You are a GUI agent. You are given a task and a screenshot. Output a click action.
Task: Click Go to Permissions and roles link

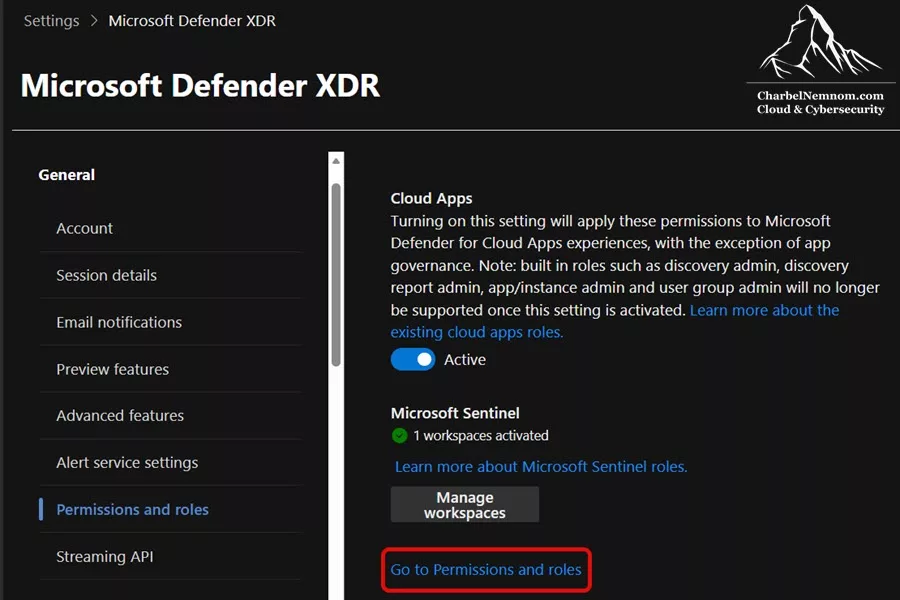[x=486, y=570]
